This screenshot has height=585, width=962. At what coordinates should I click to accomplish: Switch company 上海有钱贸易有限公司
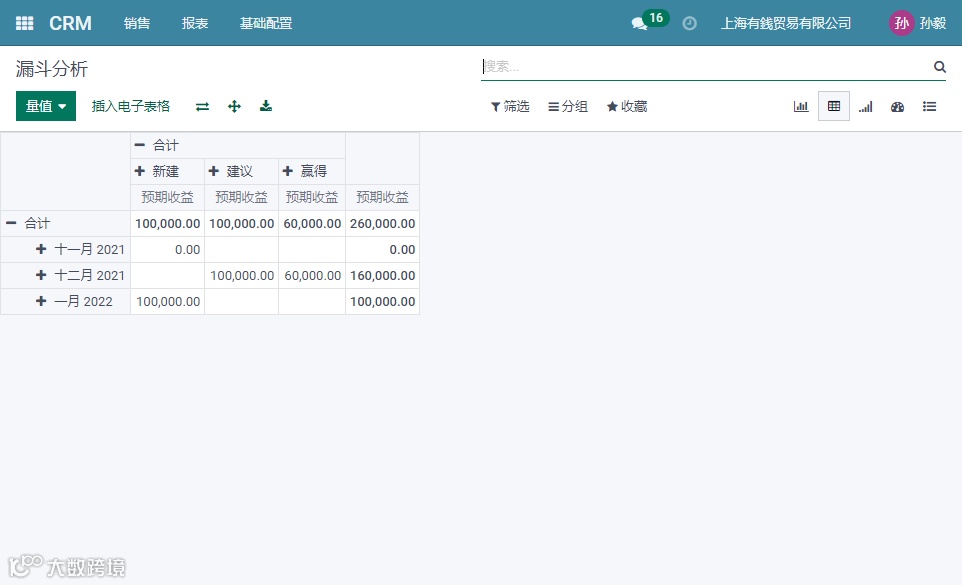pos(785,23)
